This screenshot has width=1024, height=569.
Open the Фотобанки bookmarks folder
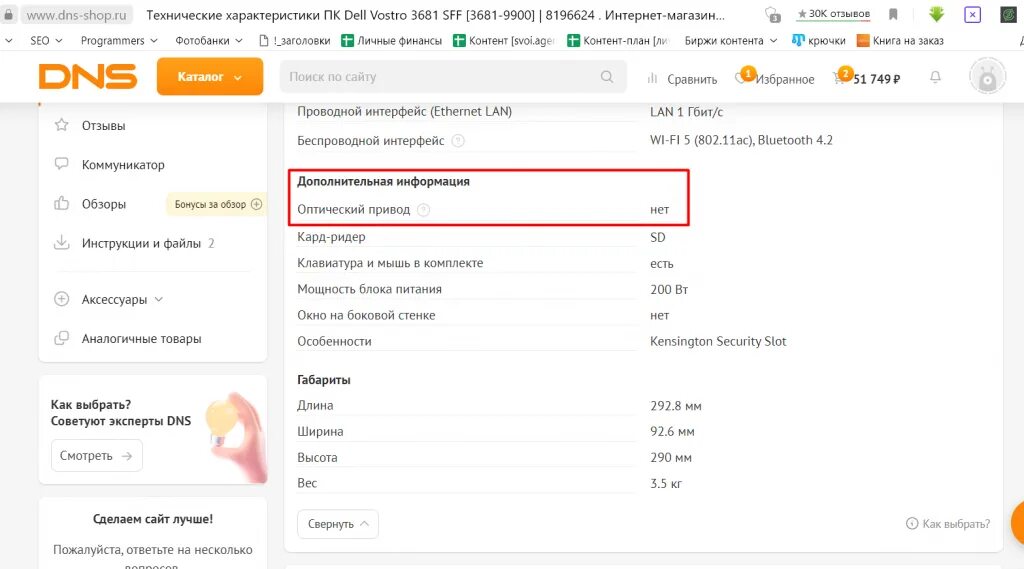click(x=208, y=41)
